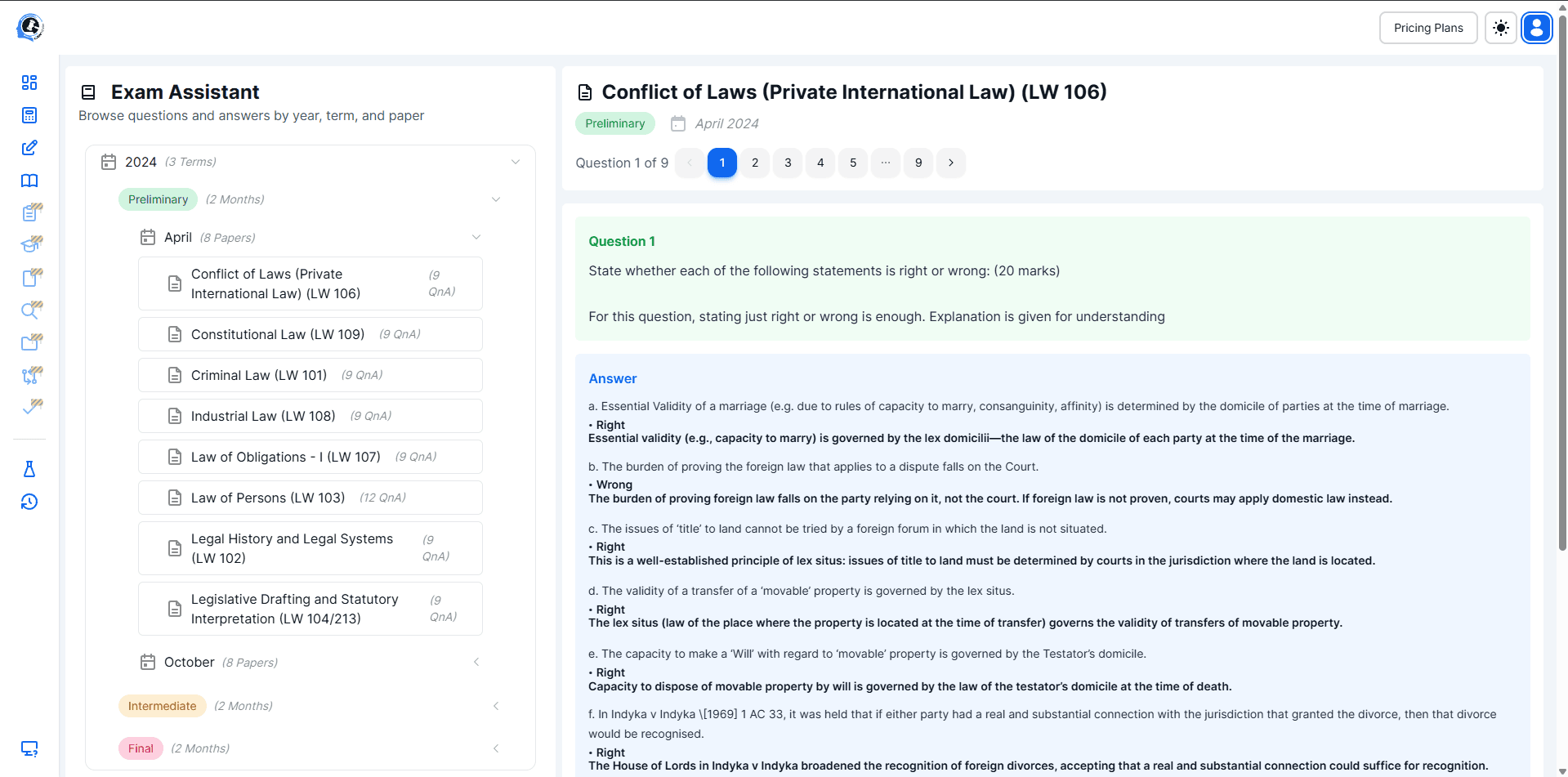This screenshot has width=1568, height=777.
Task: Click the 'Question 1' green heading
Action: click(622, 241)
